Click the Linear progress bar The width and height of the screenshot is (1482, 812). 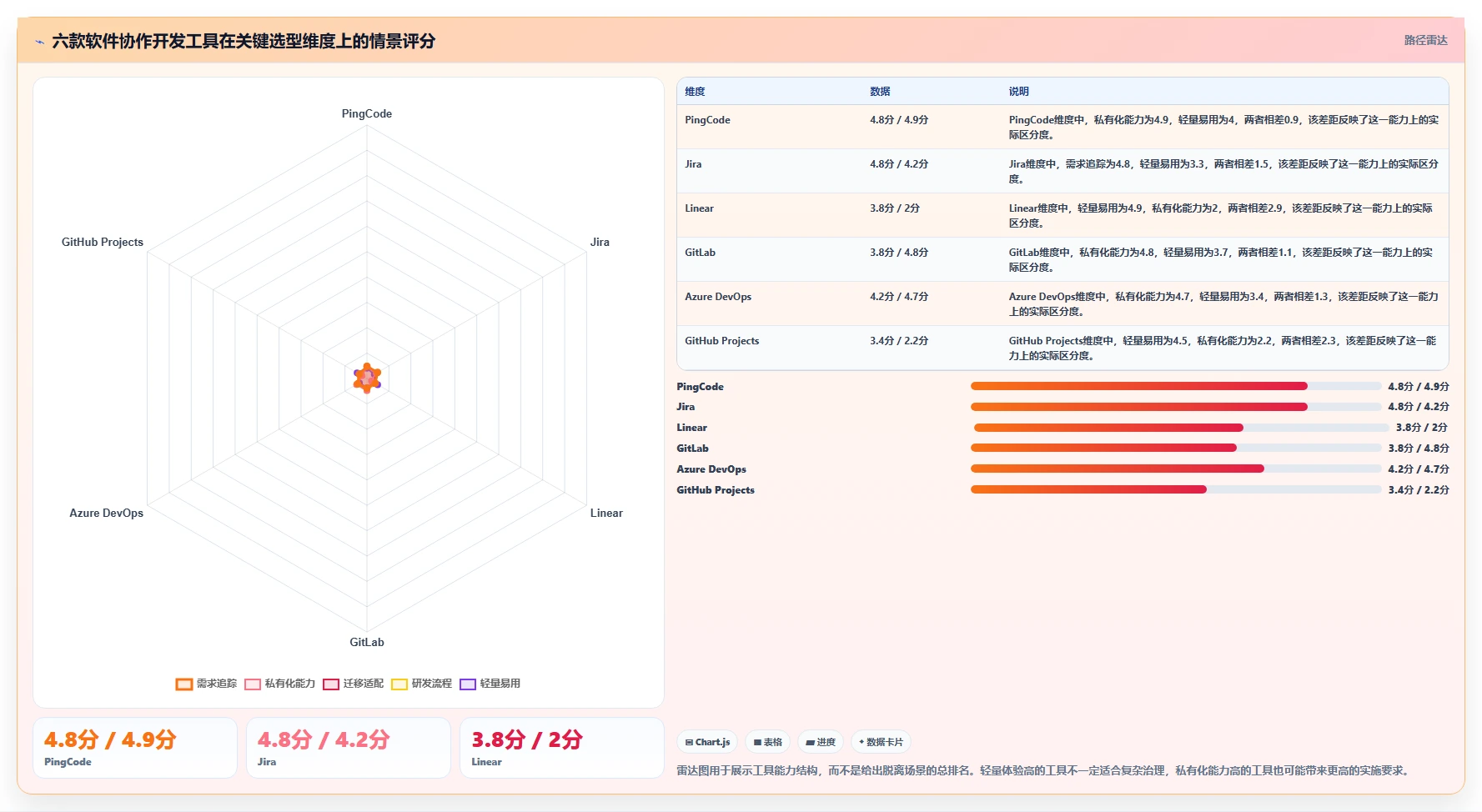[x=1182, y=428]
